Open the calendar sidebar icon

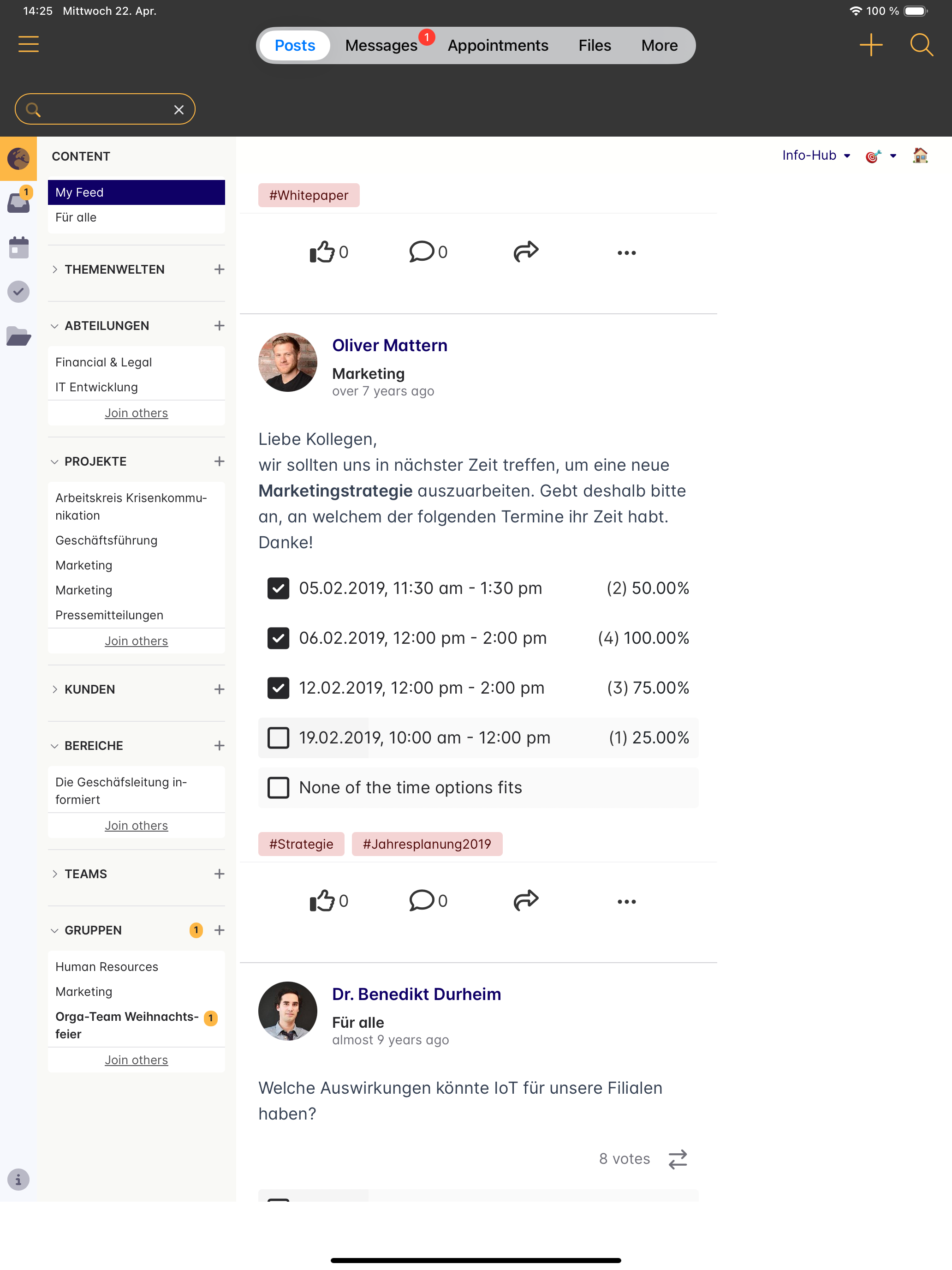pyautogui.click(x=18, y=247)
